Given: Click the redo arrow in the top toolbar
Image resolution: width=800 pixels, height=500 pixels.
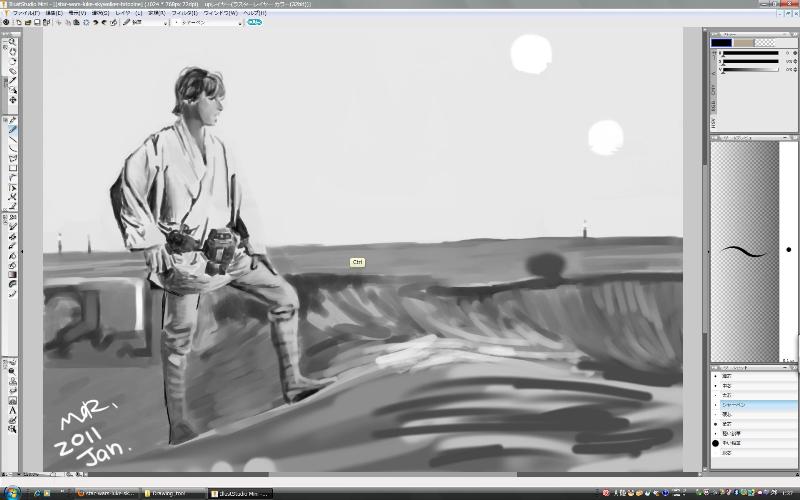Looking at the screenshot, I should (x=104, y=22).
